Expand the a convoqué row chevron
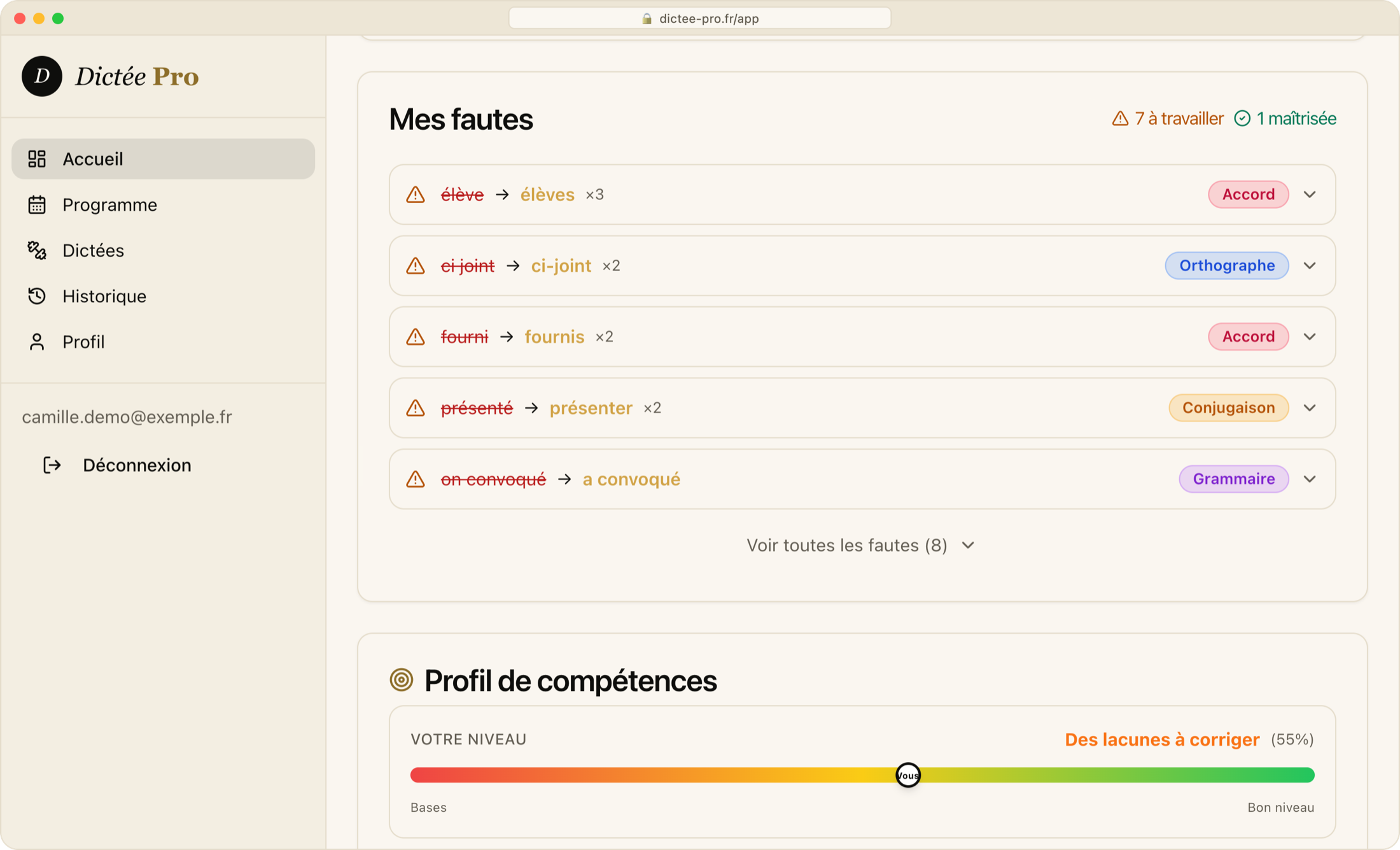 coord(1310,479)
